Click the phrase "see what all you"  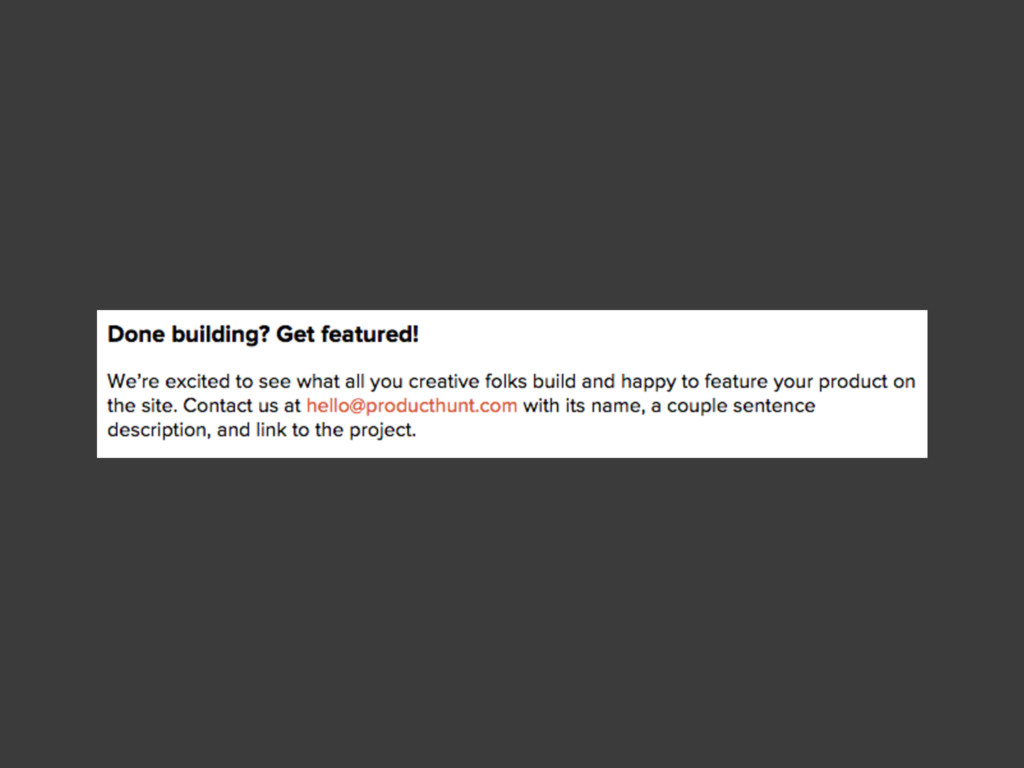(330, 381)
